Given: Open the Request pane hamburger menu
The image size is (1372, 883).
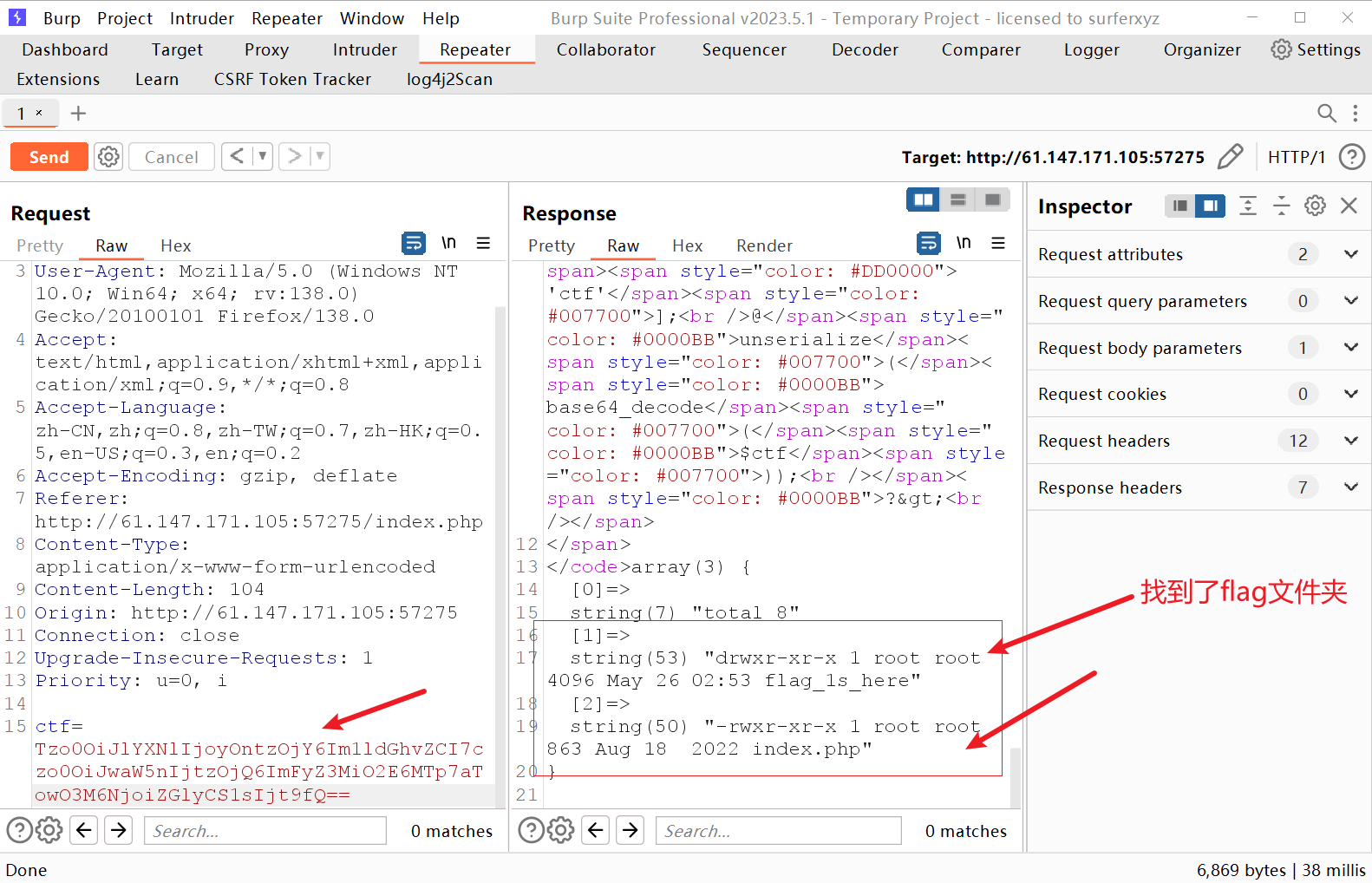Looking at the screenshot, I should point(483,243).
